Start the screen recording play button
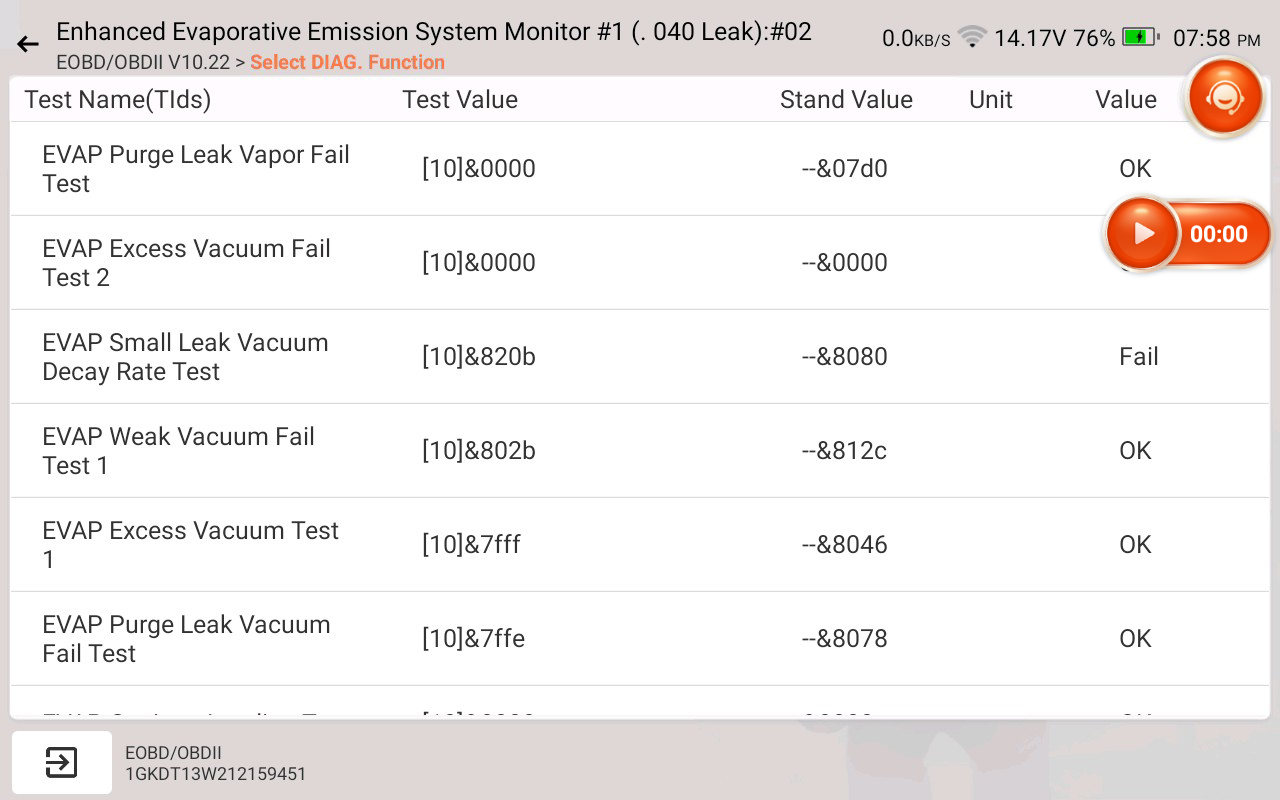The width and height of the screenshot is (1280, 800). pos(1143,234)
